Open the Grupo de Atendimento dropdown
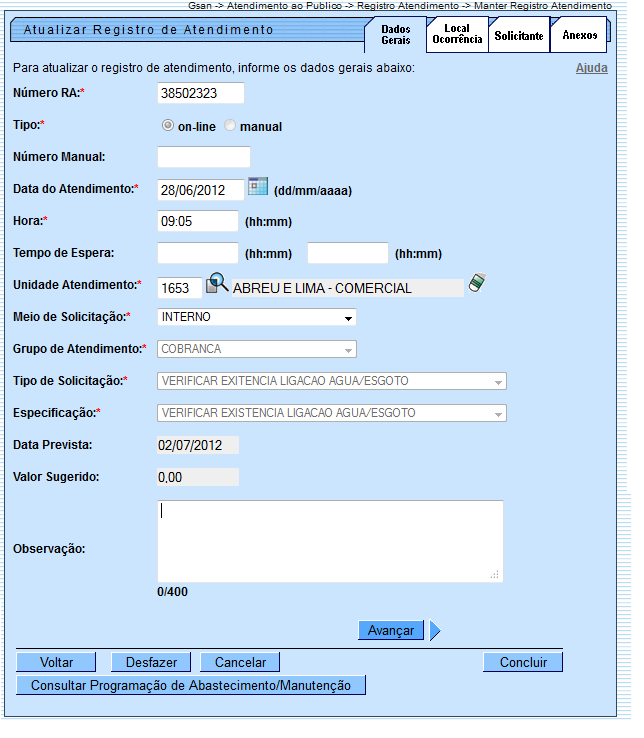Screen dimensions: 644x738 pyautogui.click(x=257, y=349)
